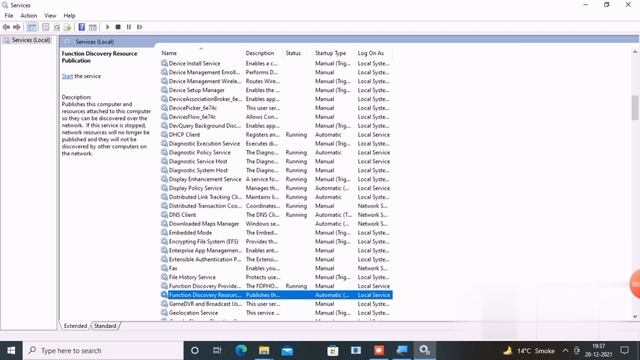The height and width of the screenshot is (360, 640).
Task: Switch to the Standard tab
Action: coord(105,326)
